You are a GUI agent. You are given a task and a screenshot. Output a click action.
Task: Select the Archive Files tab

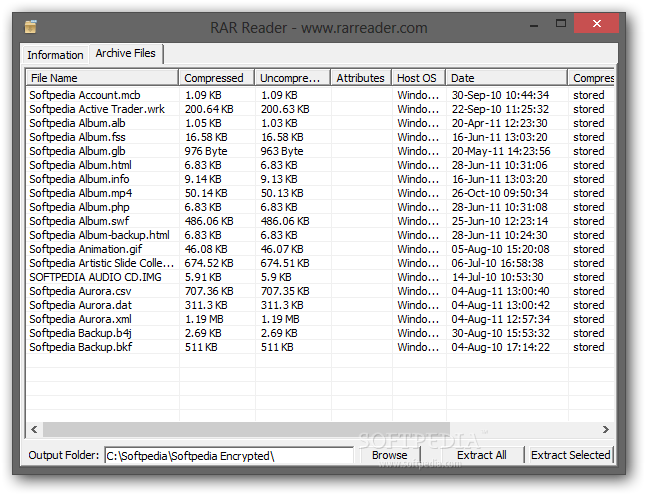click(126, 54)
